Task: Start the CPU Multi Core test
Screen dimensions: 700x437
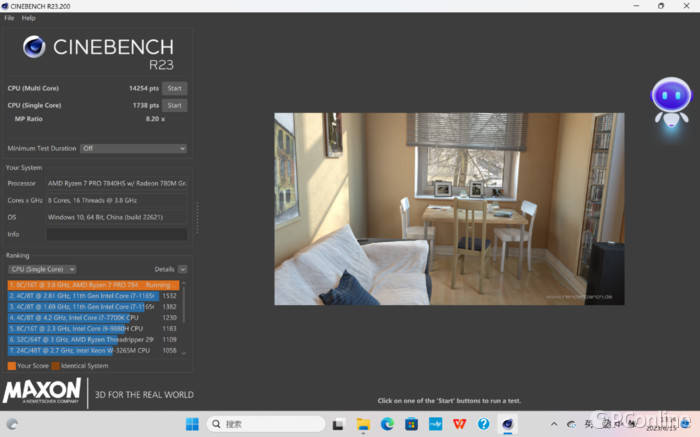Action: 174,88
